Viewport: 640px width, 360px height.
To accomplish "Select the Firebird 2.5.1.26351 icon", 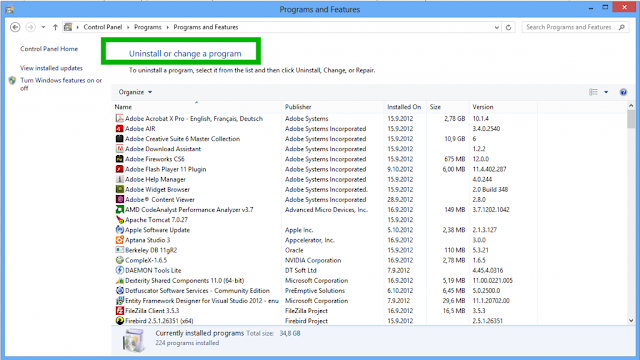I will tap(119, 321).
